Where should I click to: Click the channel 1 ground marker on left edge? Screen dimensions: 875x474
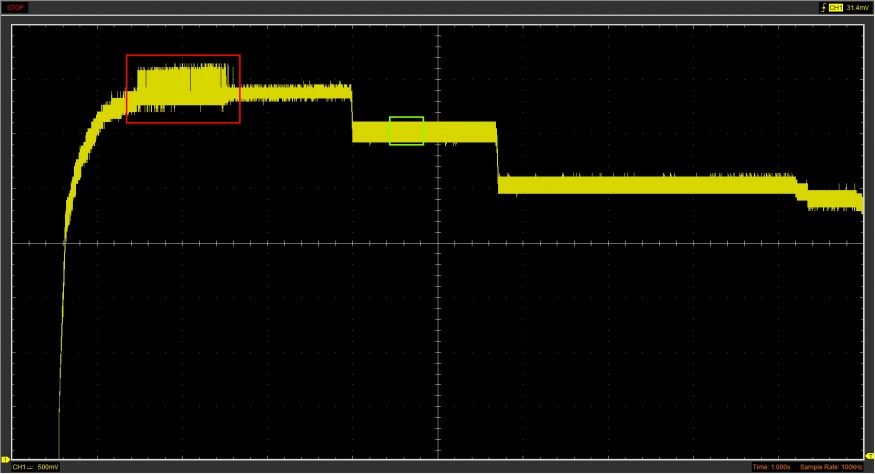[x=5, y=459]
